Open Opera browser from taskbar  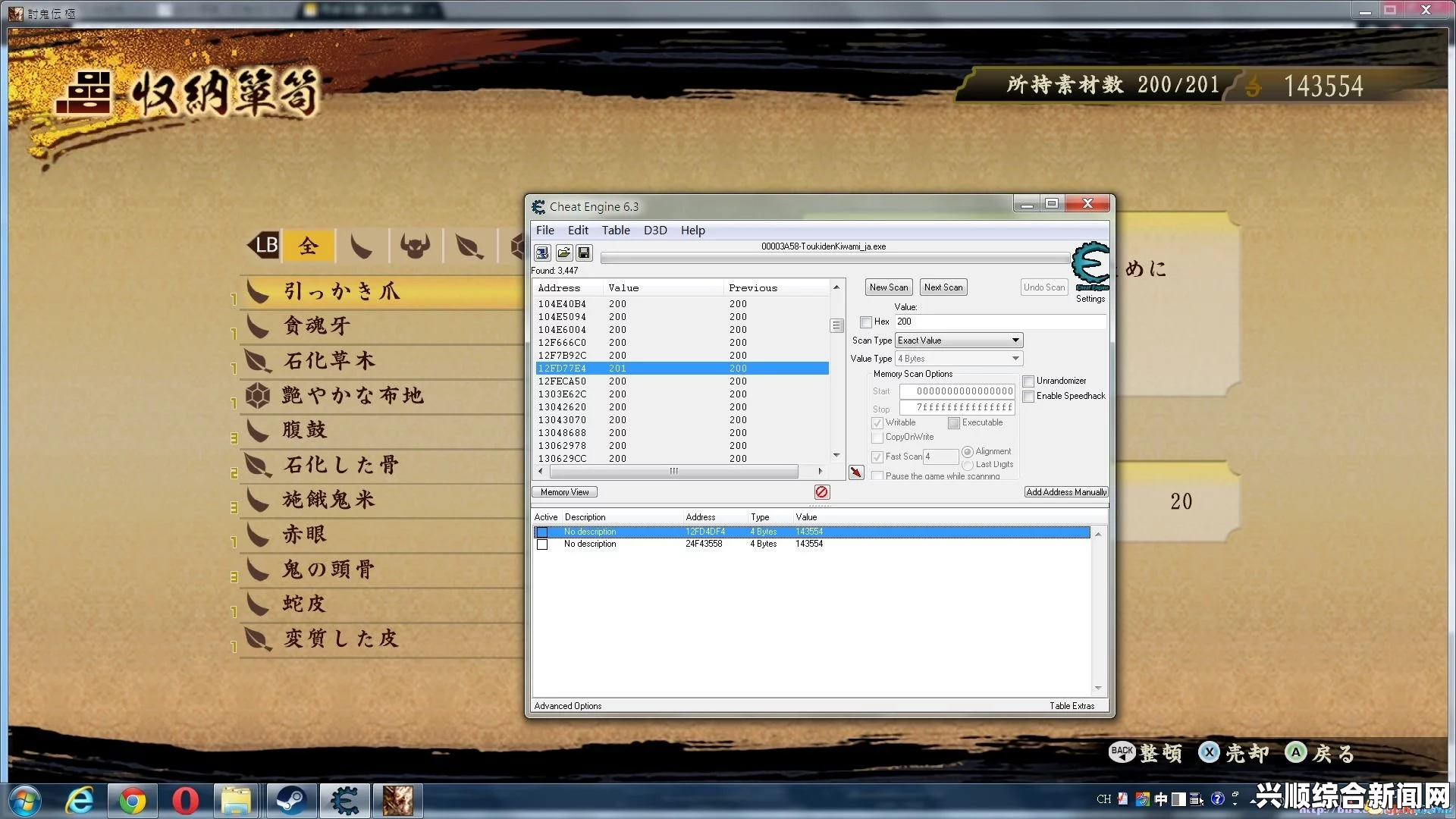point(185,801)
